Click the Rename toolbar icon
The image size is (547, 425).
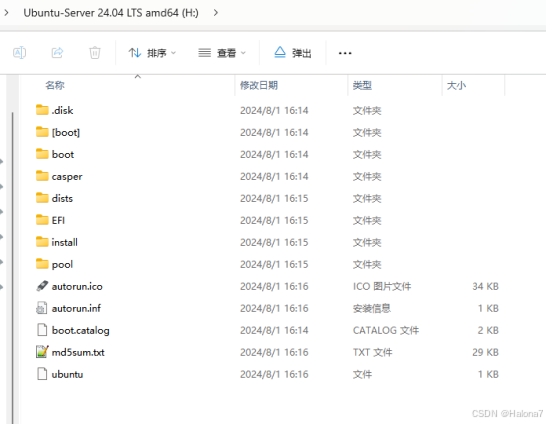coord(19,53)
